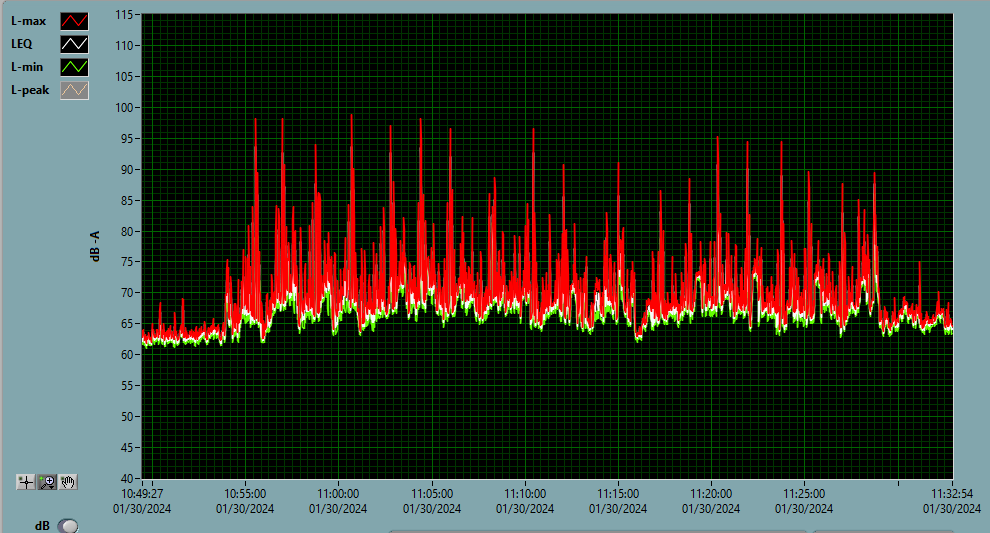Click the Y-axis minimum value 40
The image size is (990, 533).
coord(129,477)
